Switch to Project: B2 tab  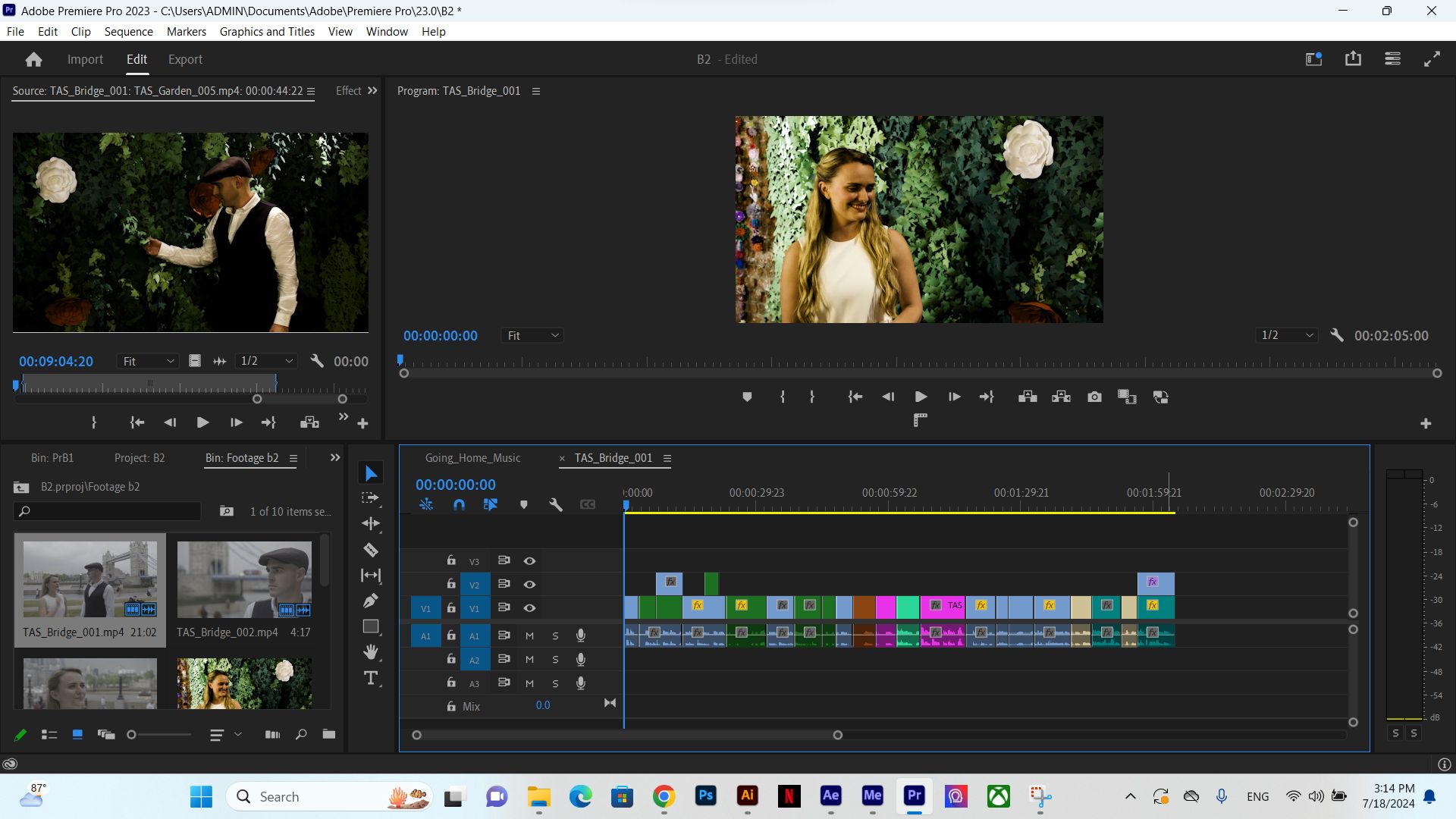coord(140,457)
